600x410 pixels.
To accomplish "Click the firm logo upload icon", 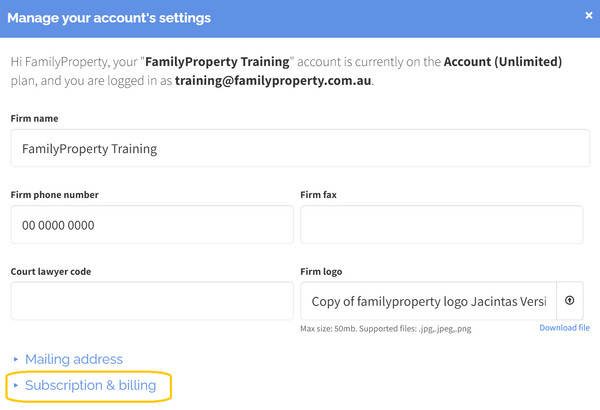I will coord(570,300).
